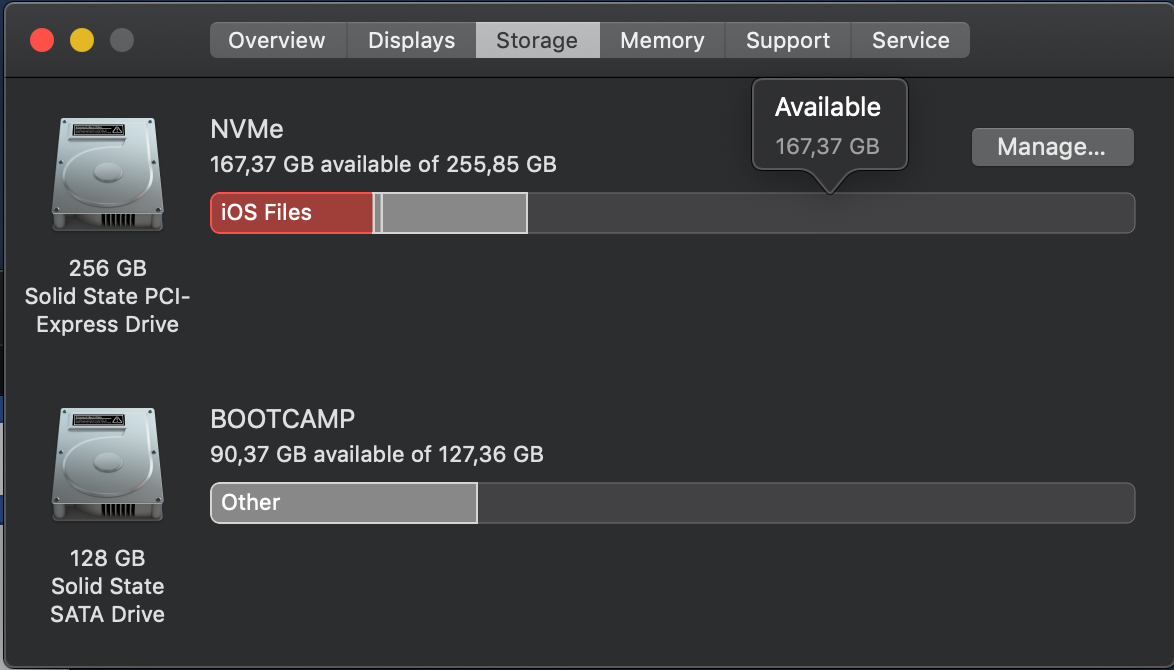
Task: Click the NVMe drive icon
Action: coord(107,174)
